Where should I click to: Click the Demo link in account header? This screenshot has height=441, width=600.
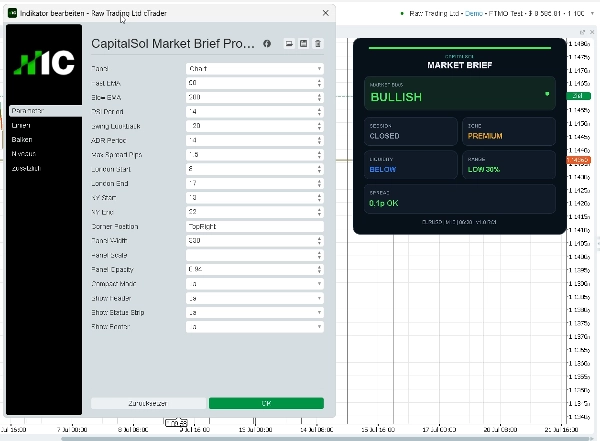pyautogui.click(x=474, y=13)
